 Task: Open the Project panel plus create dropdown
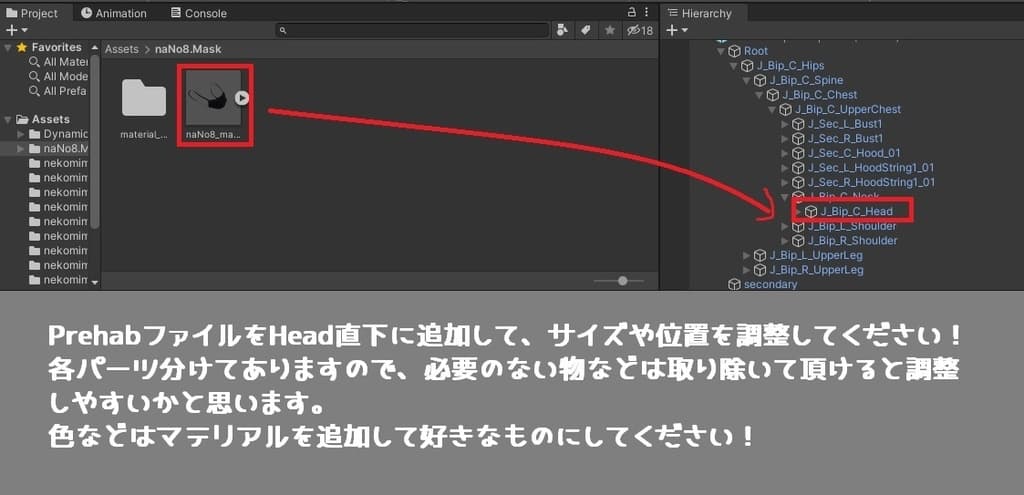tap(16, 30)
